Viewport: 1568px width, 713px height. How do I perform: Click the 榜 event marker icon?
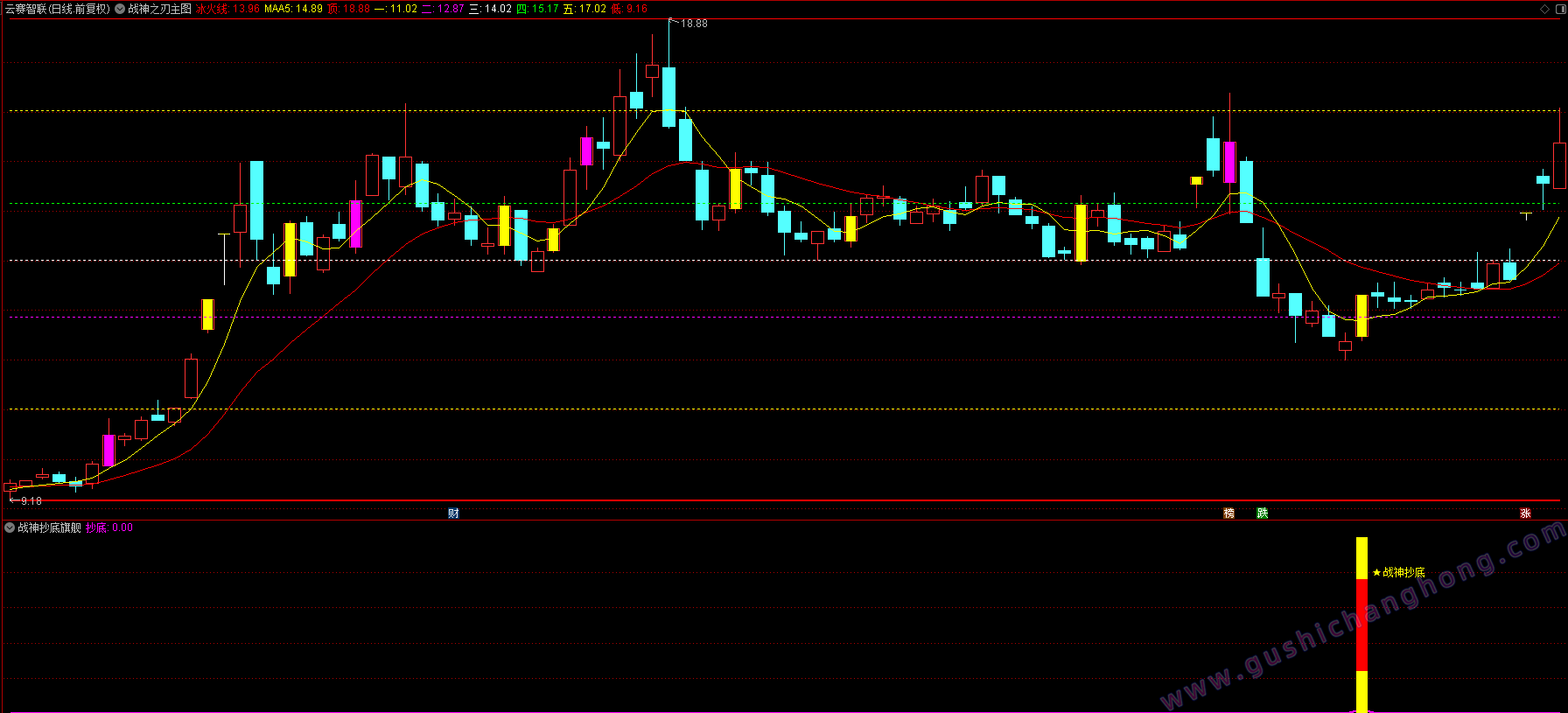[1229, 514]
